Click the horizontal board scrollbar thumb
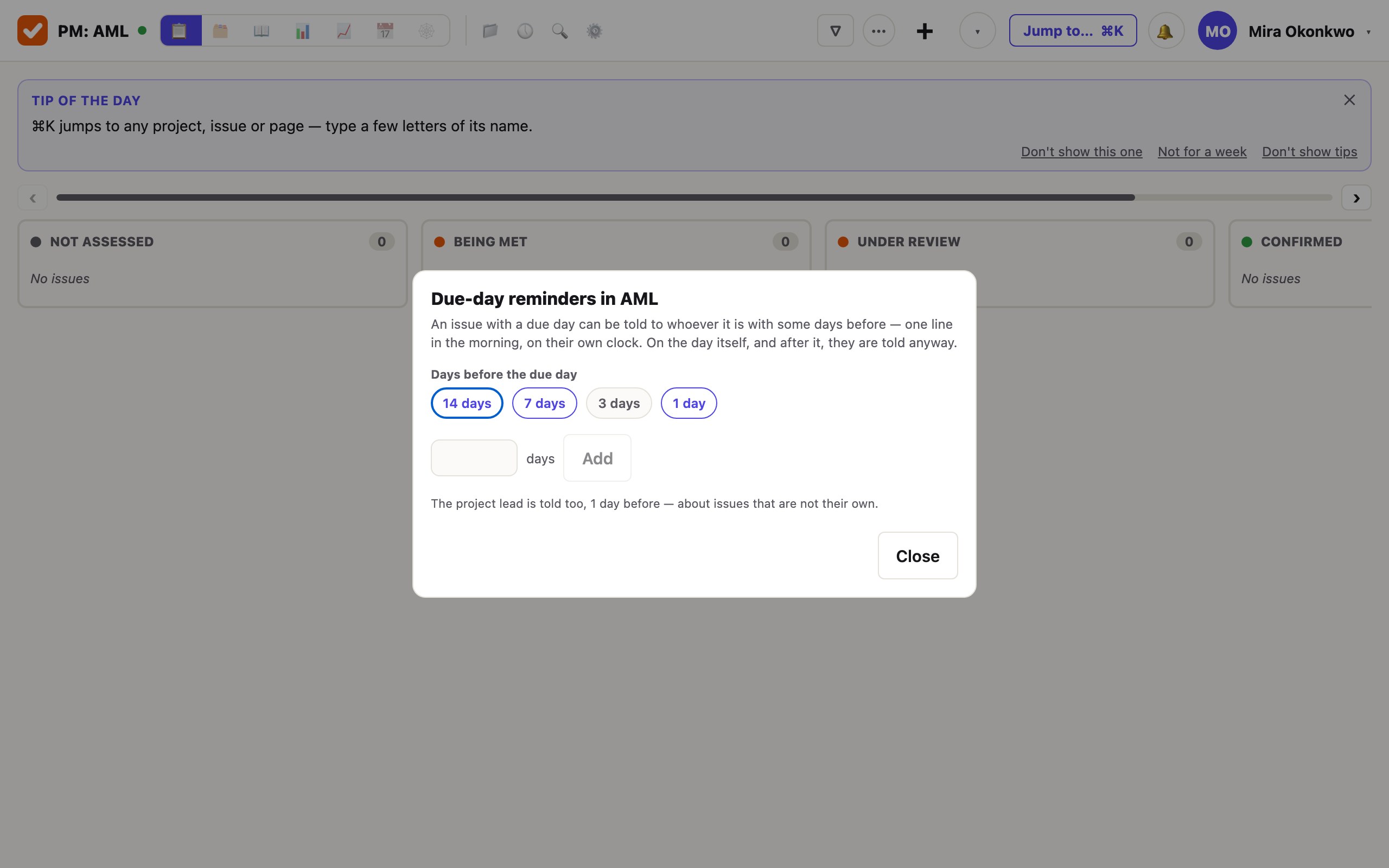Viewport: 1389px width, 868px height. 595,197
